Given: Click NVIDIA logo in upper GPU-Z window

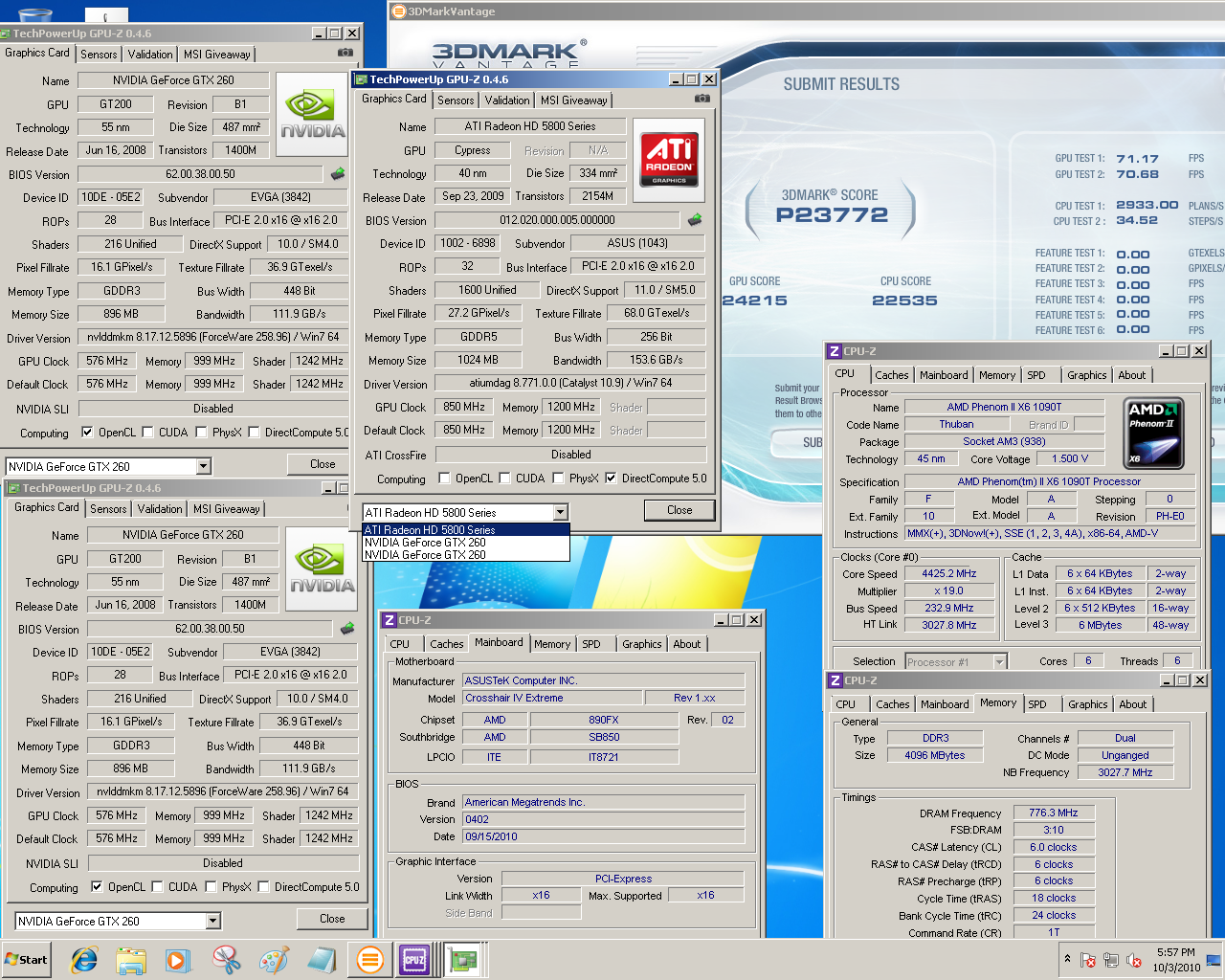Looking at the screenshot, I should [312, 114].
